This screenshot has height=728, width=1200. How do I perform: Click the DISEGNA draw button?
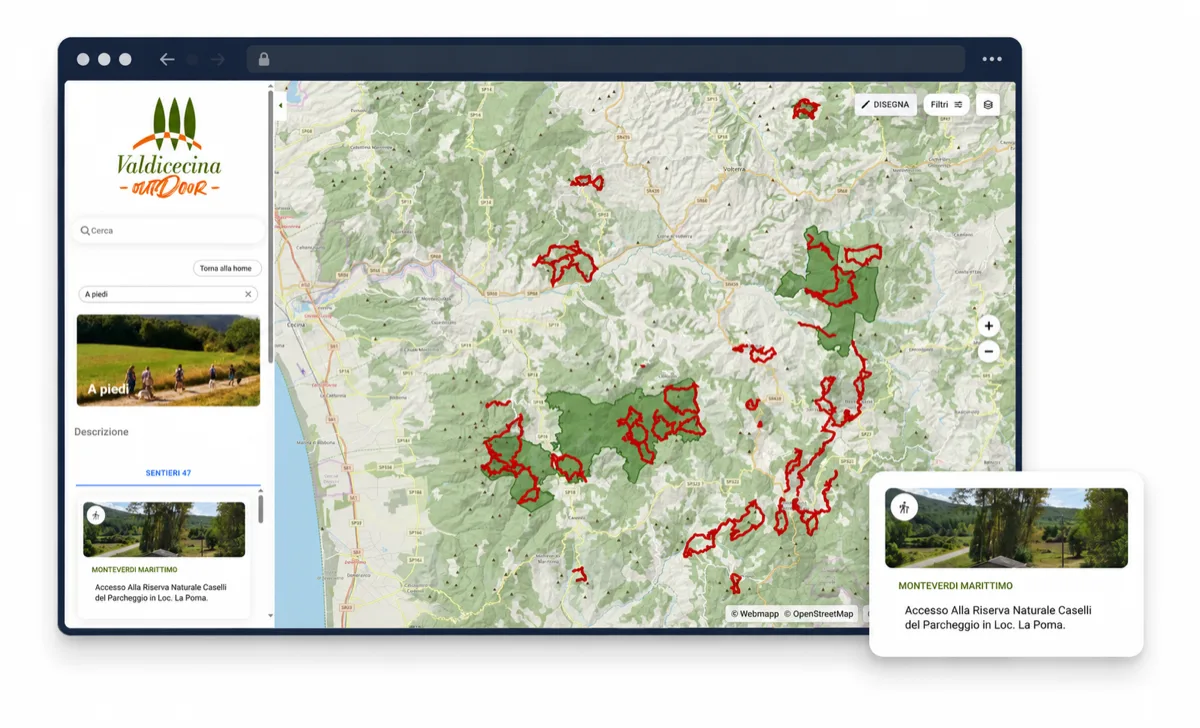885,104
